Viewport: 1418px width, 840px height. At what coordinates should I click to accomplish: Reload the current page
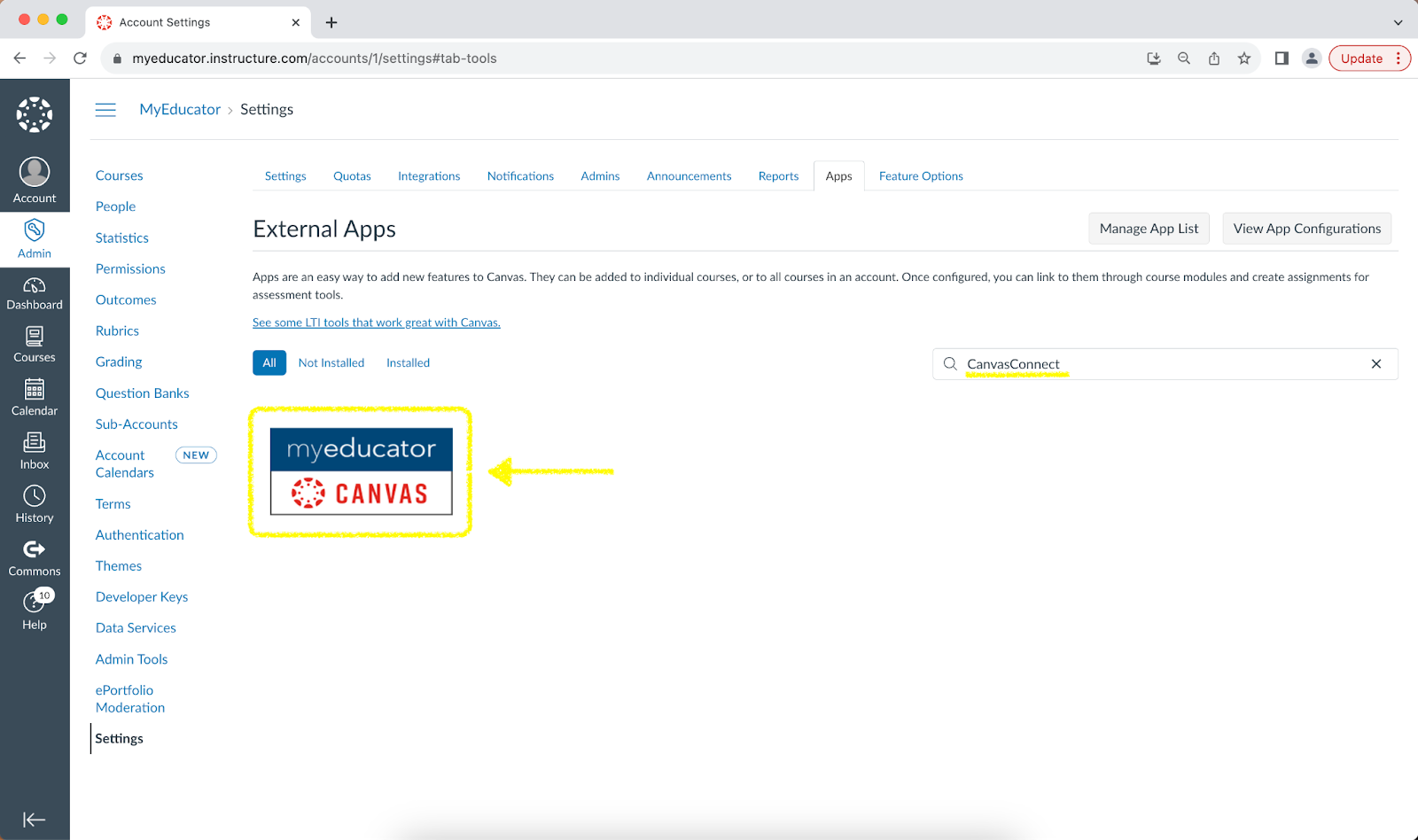(80, 58)
